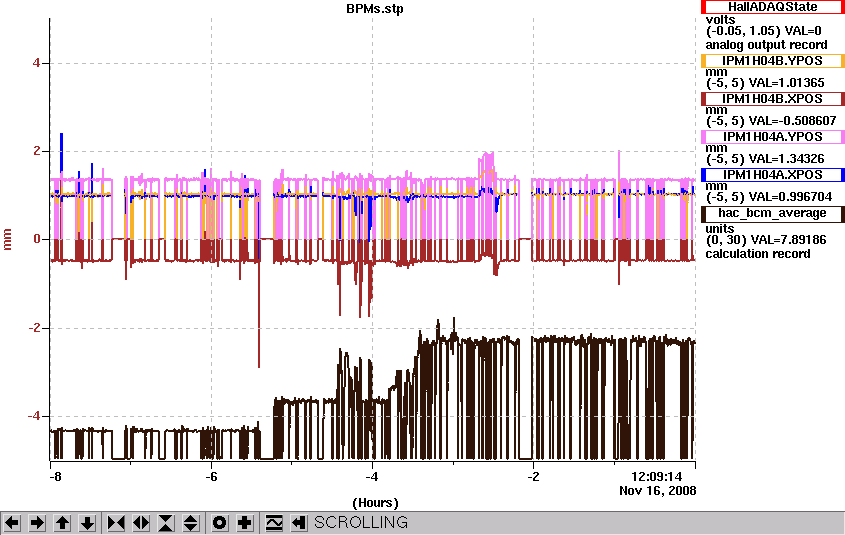Select the IPM1H04B.XPOS curve legend
Viewport: 845px width, 535px height.
point(772,99)
